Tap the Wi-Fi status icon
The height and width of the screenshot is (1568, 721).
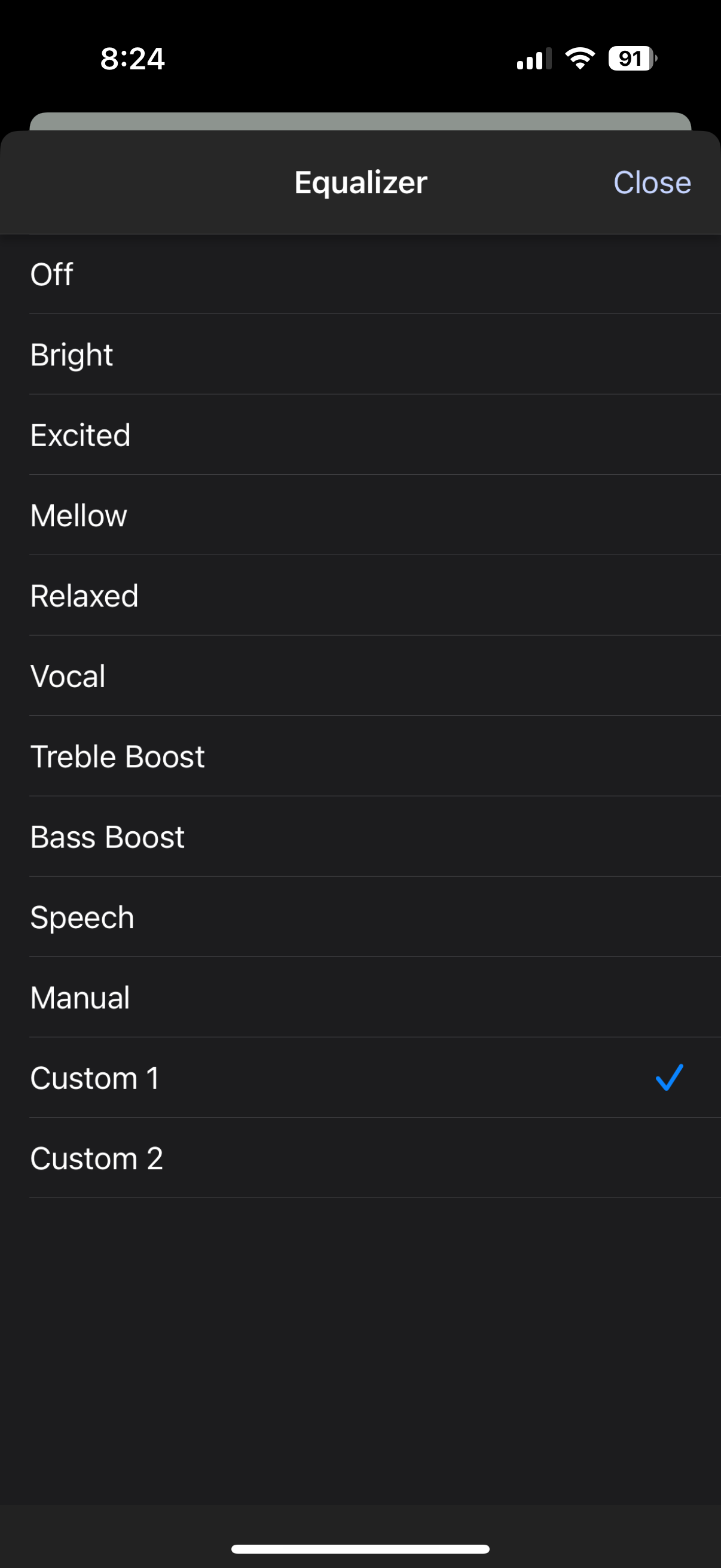point(580,59)
